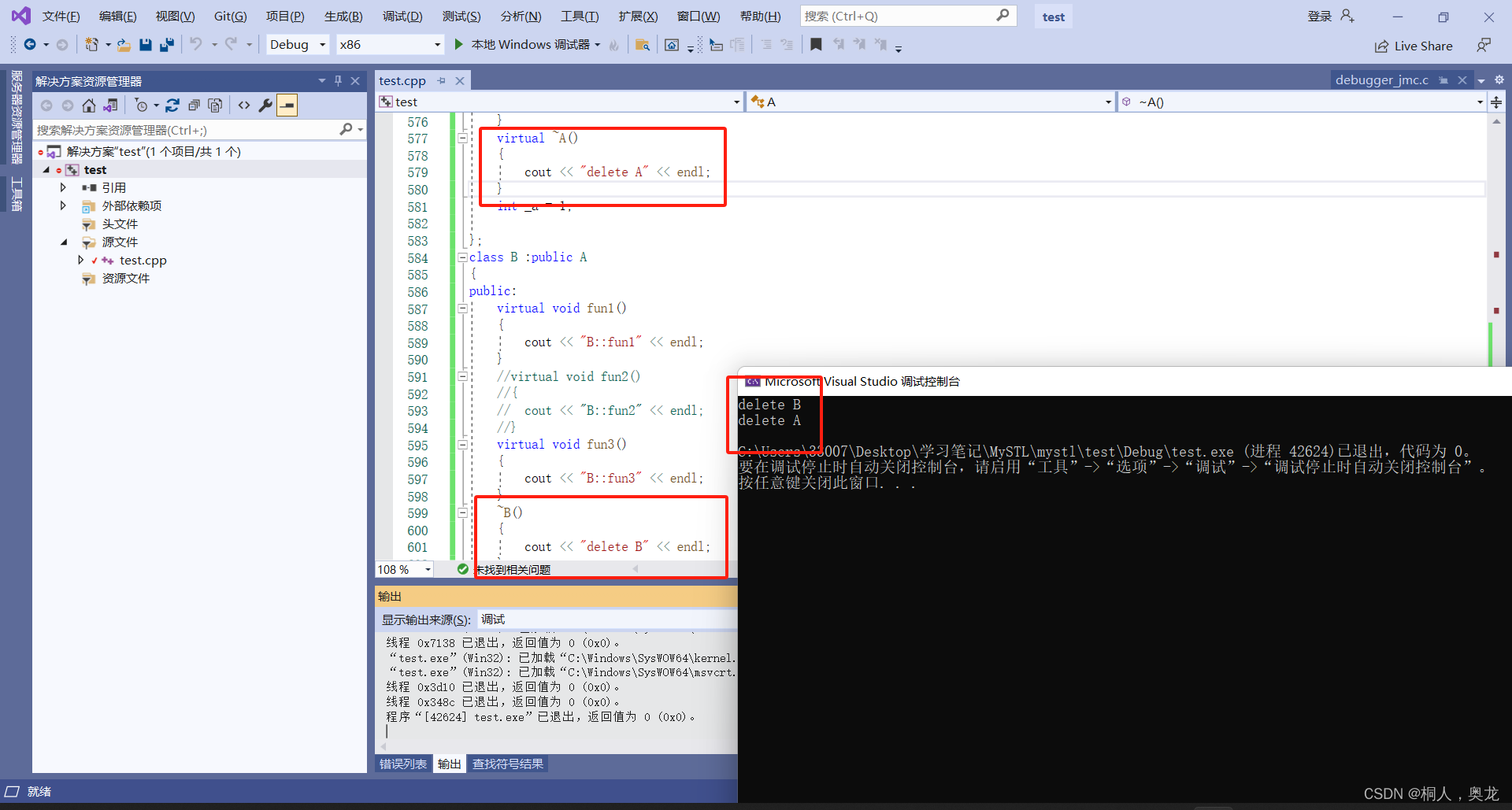Click the save all icon
Image resolution: width=1512 pixels, height=810 pixels.
pyautogui.click(x=166, y=45)
